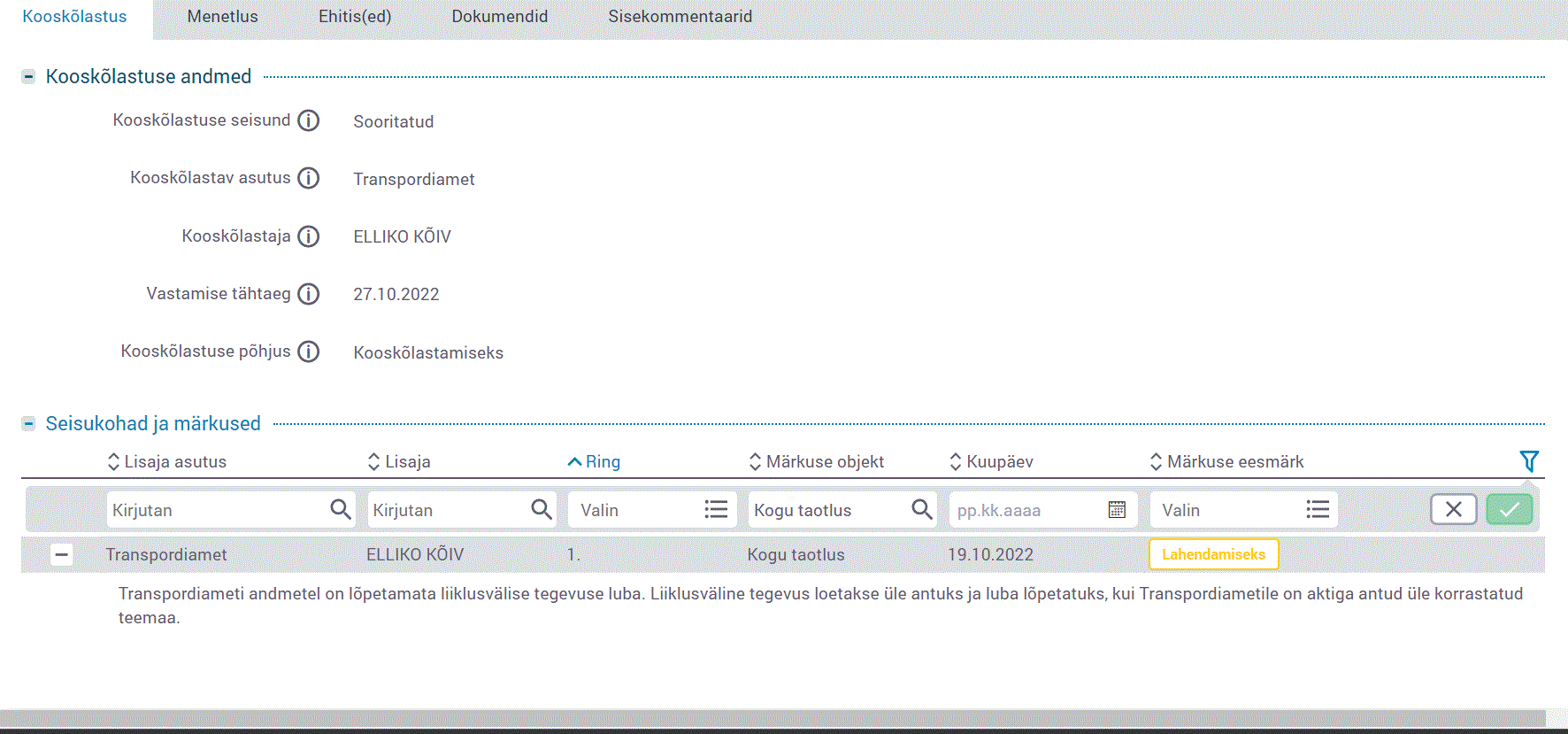1568x734 pixels.
Task: View info icon for Kooskõlastuse põhjus
Action: [x=308, y=352]
